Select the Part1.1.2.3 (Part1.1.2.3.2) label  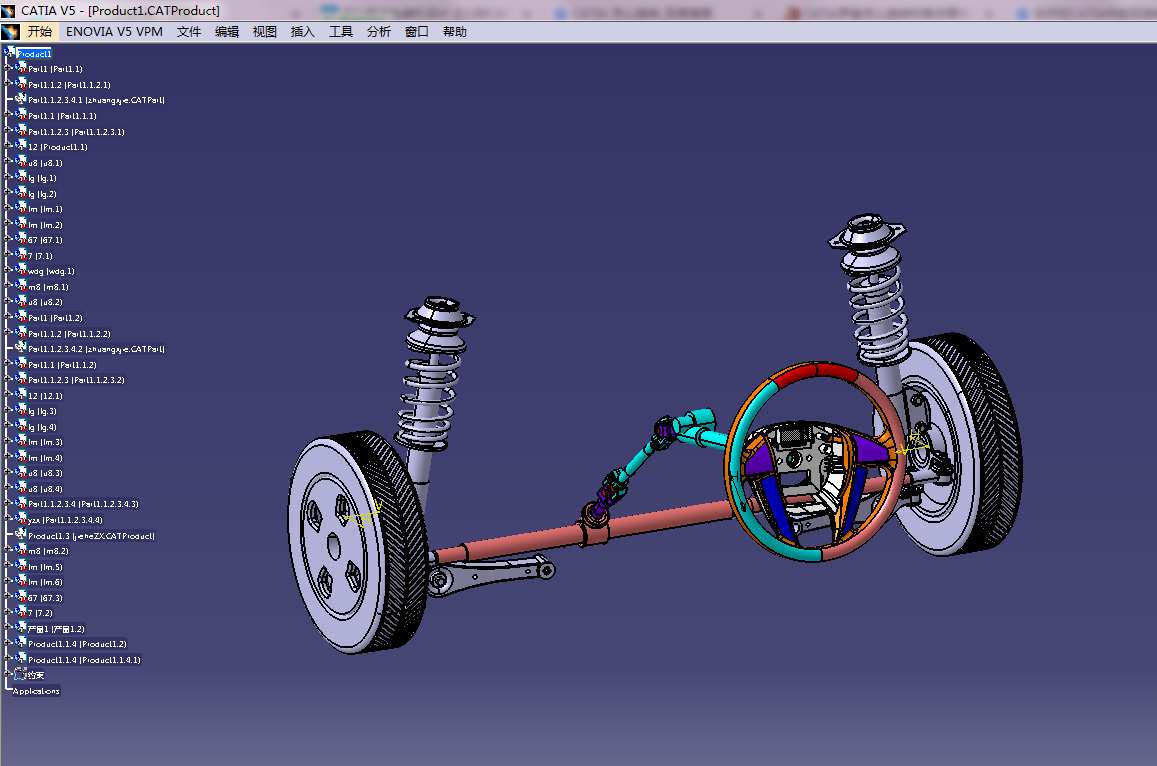point(77,380)
